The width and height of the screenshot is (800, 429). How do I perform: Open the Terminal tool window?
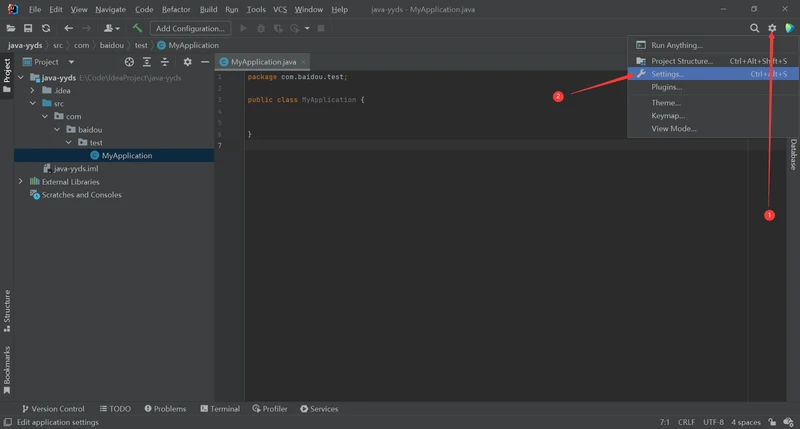tap(219, 409)
